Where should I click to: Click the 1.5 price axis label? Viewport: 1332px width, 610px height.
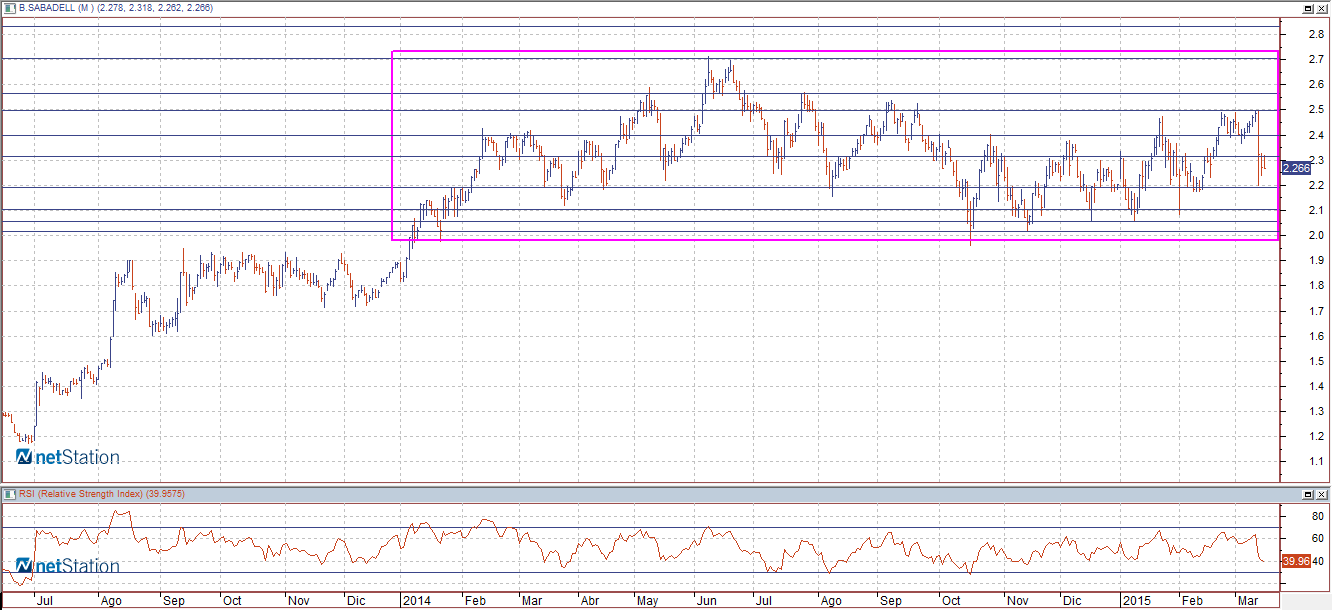(1316, 361)
